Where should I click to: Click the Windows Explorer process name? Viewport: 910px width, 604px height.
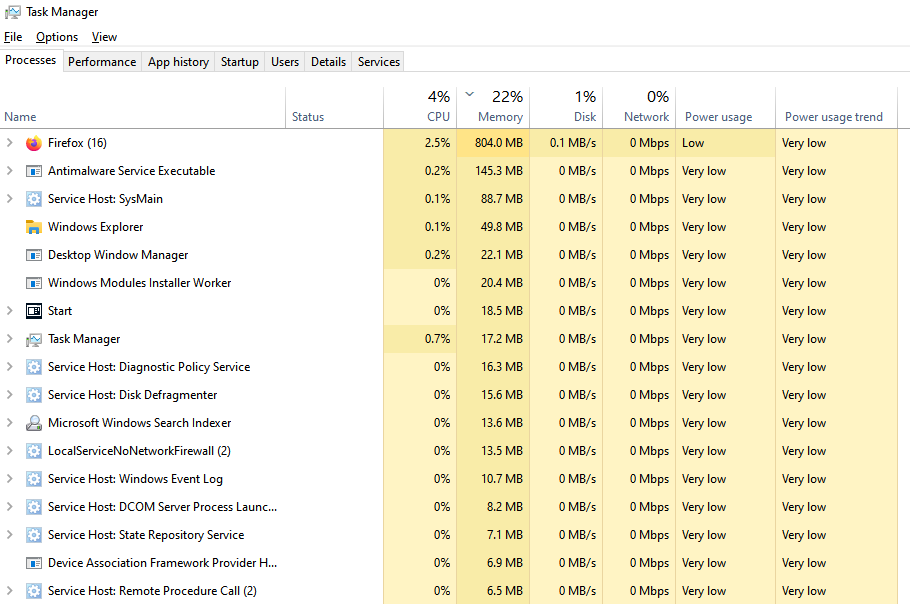95,227
